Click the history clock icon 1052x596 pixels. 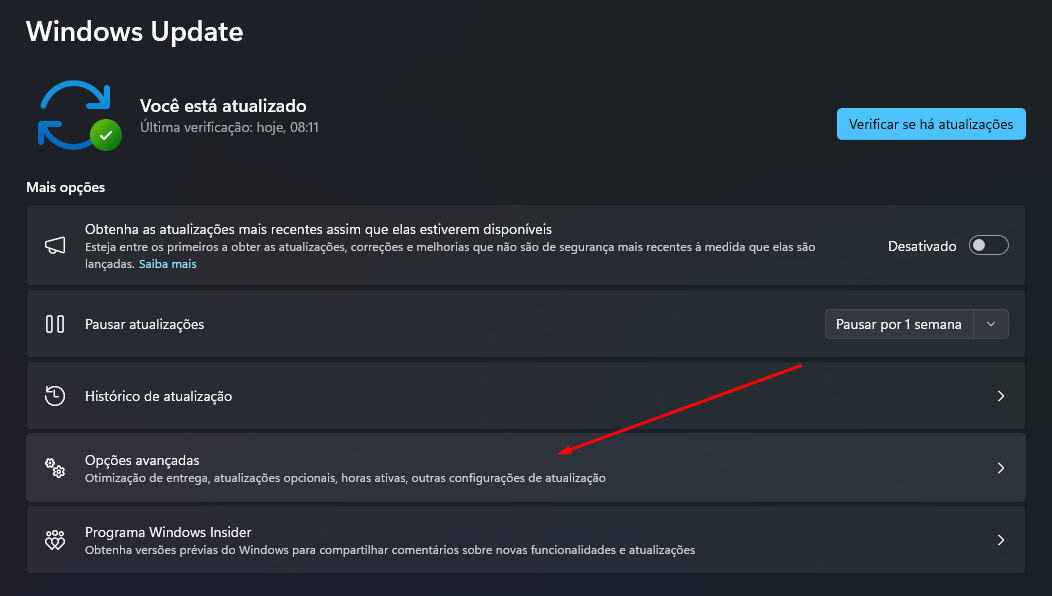pos(55,396)
